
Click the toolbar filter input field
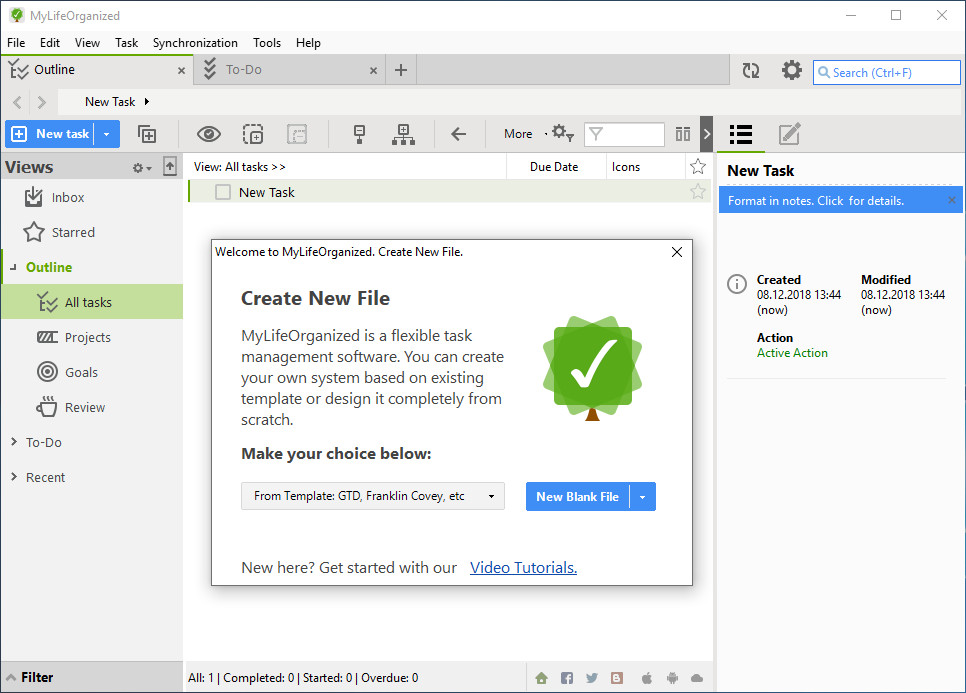click(x=624, y=134)
